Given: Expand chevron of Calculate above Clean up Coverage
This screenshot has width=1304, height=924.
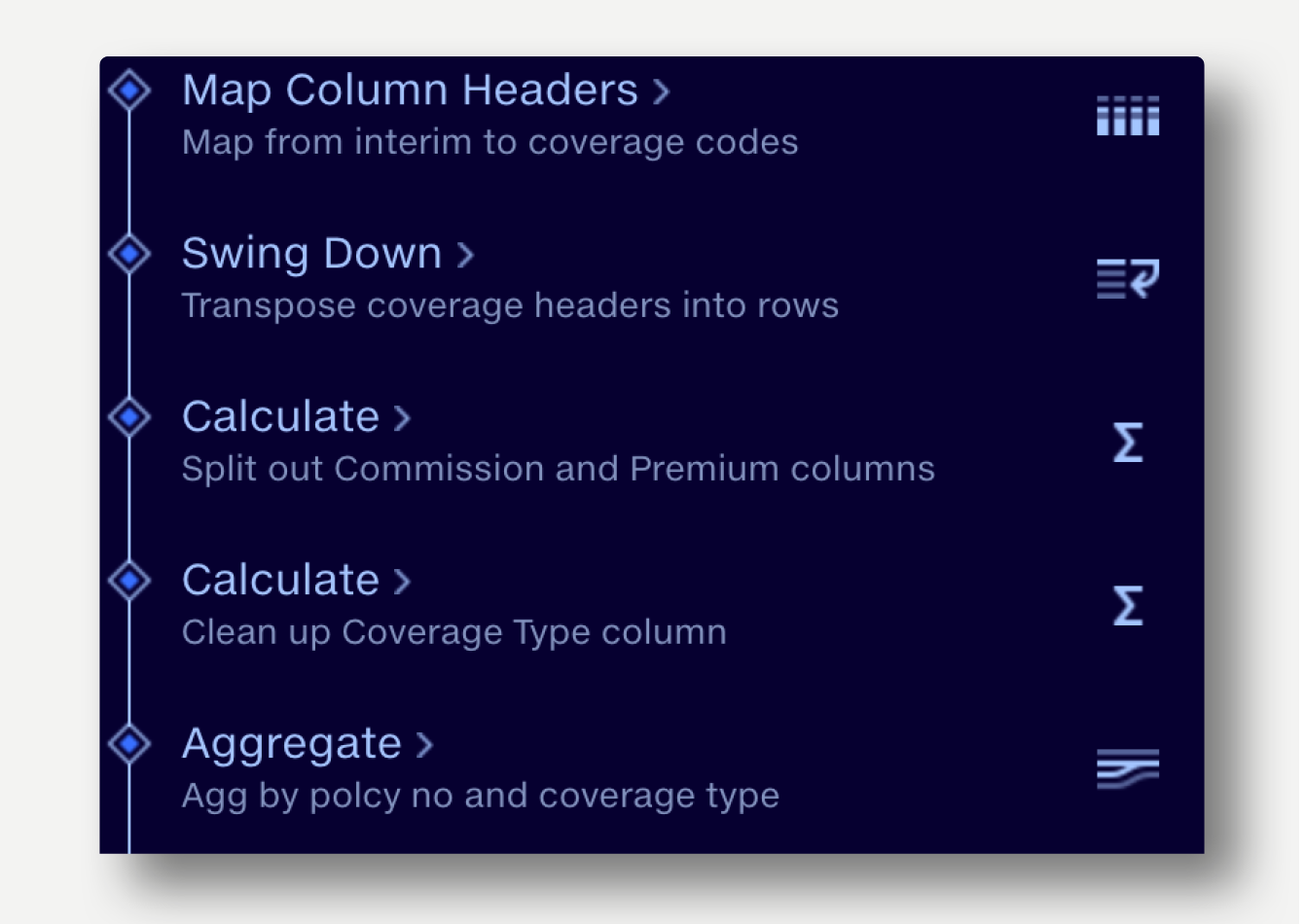Looking at the screenshot, I should tap(402, 583).
